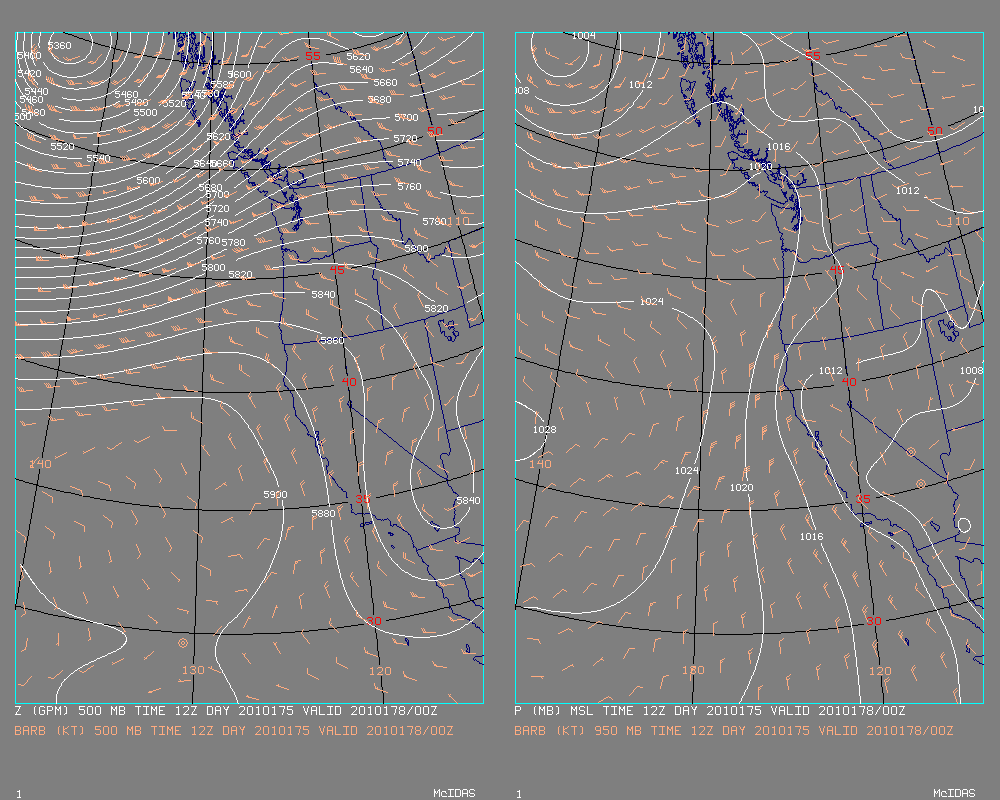
Task: Click the red 30 latitude label in the MSL panel
Action: coord(874,621)
